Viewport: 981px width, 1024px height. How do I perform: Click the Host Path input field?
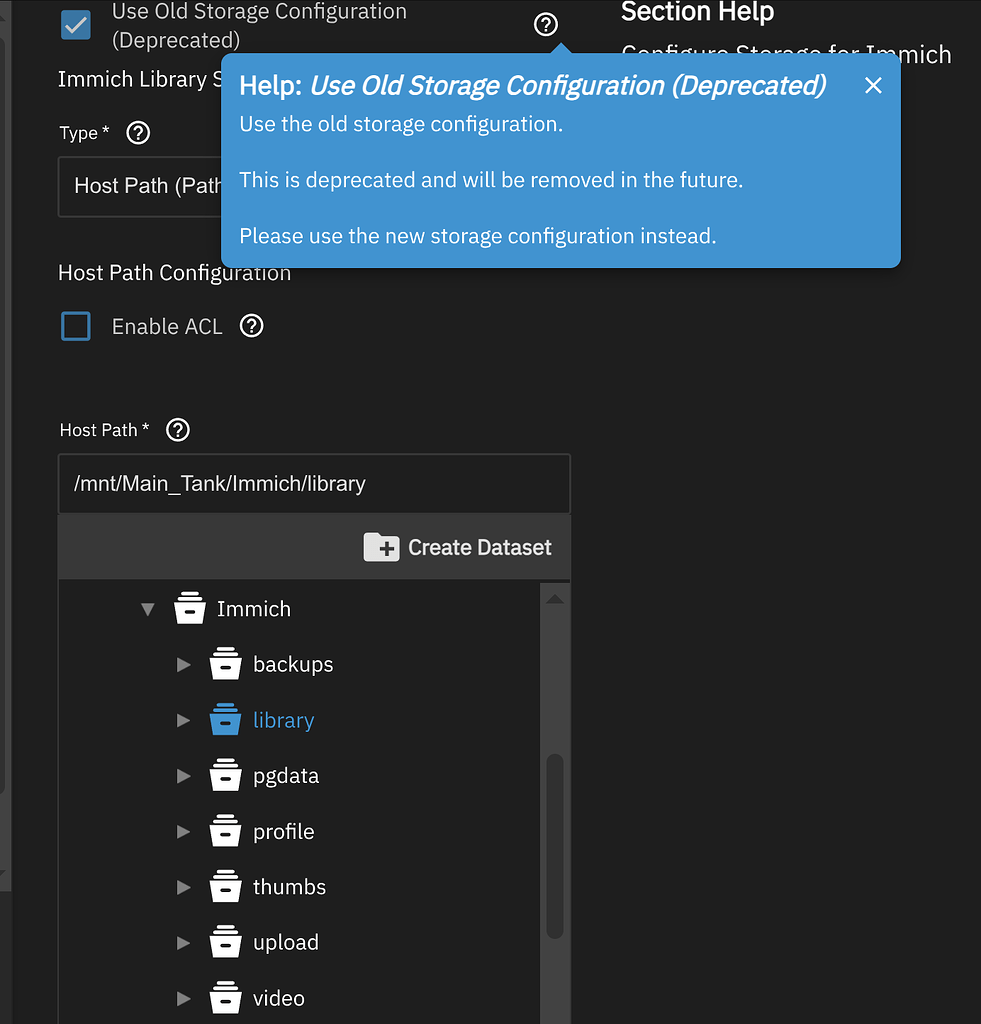(x=314, y=483)
